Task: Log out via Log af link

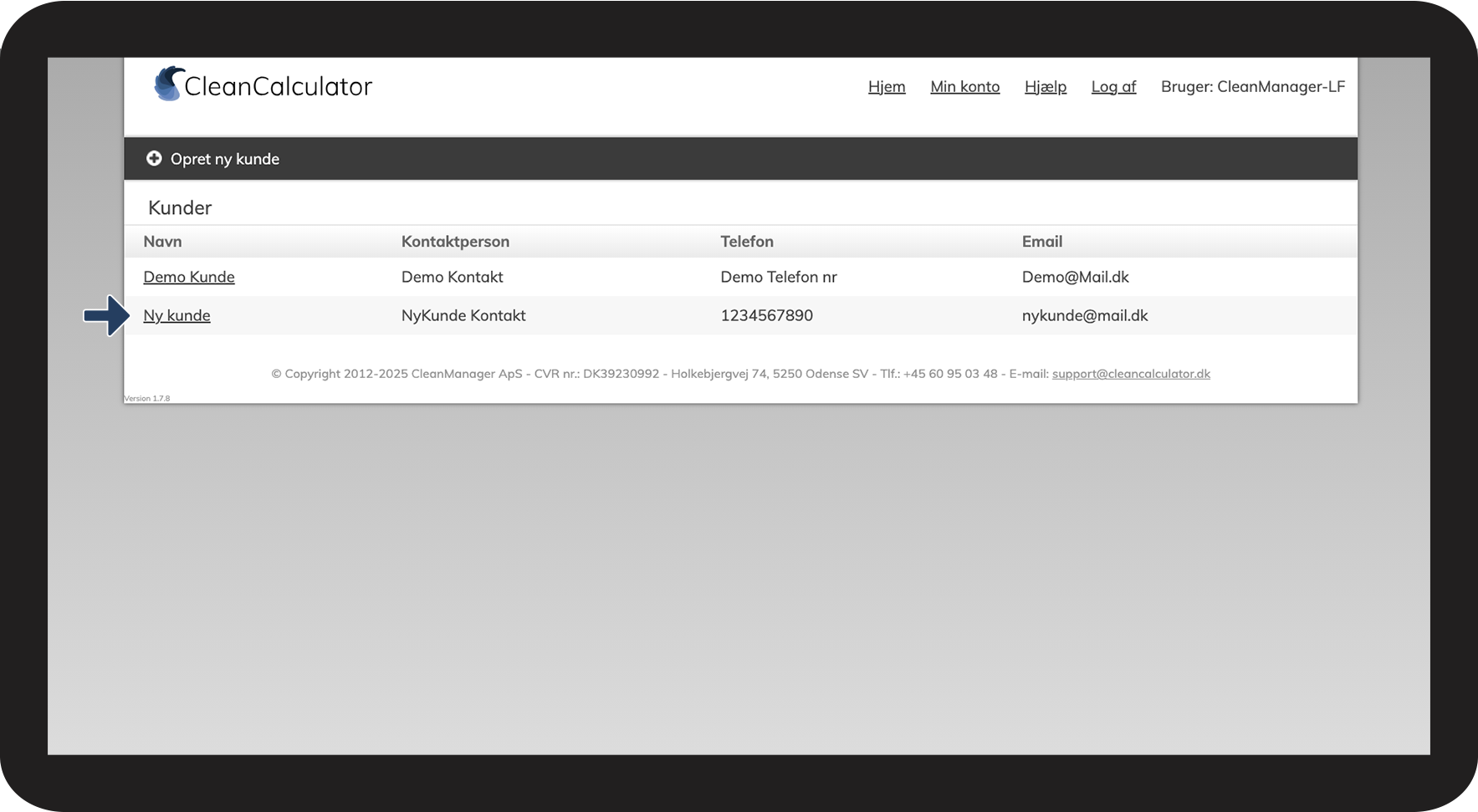Action: (x=1113, y=86)
